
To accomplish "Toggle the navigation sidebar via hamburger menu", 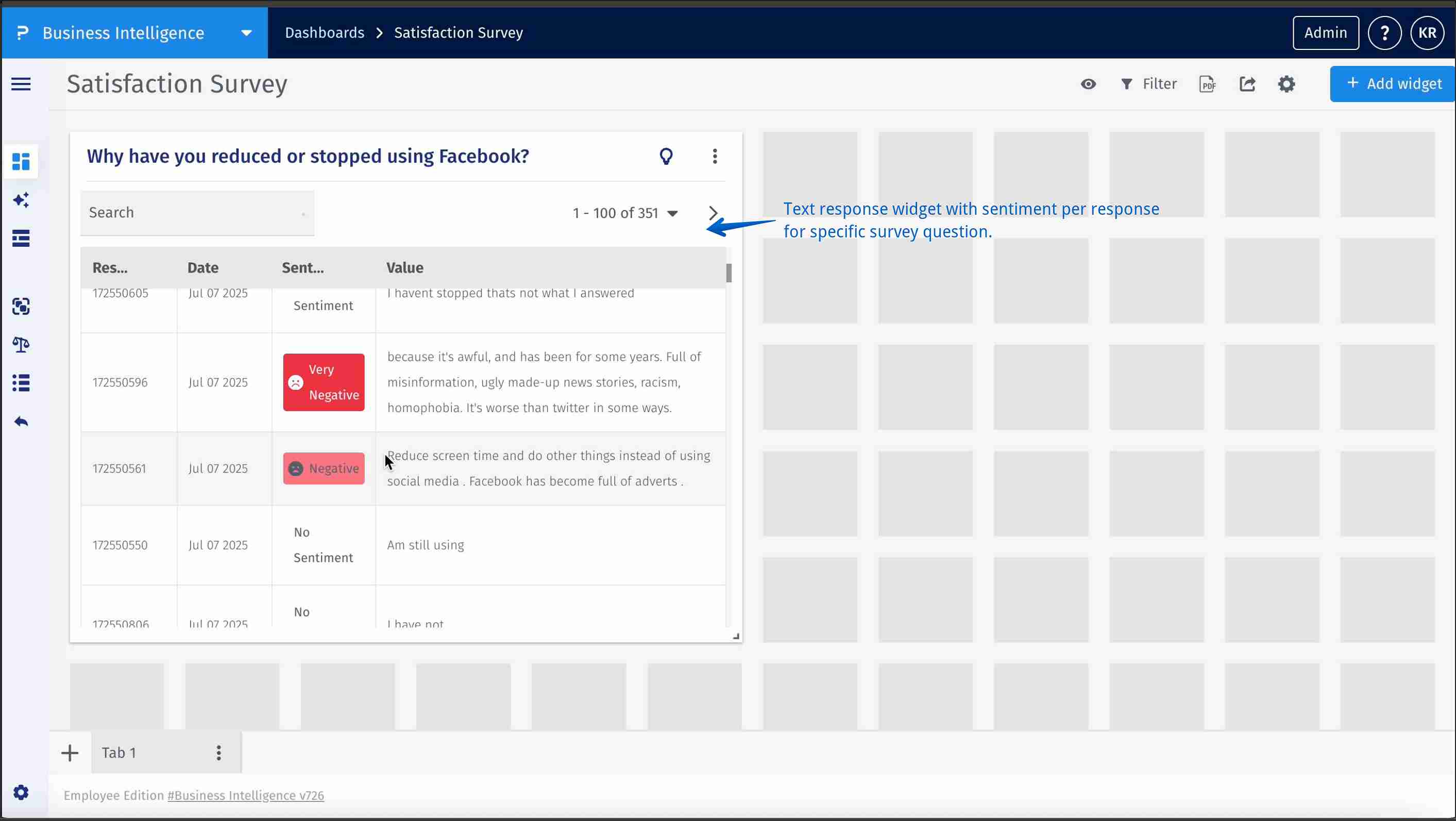I will pyautogui.click(x=20, y=83).
